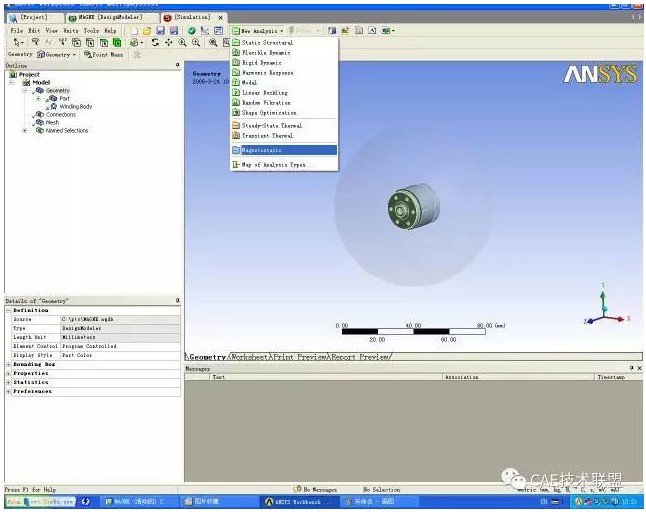Screen dimensions: 646x512
Task: Expand the Preferences section
Action: 8,392
